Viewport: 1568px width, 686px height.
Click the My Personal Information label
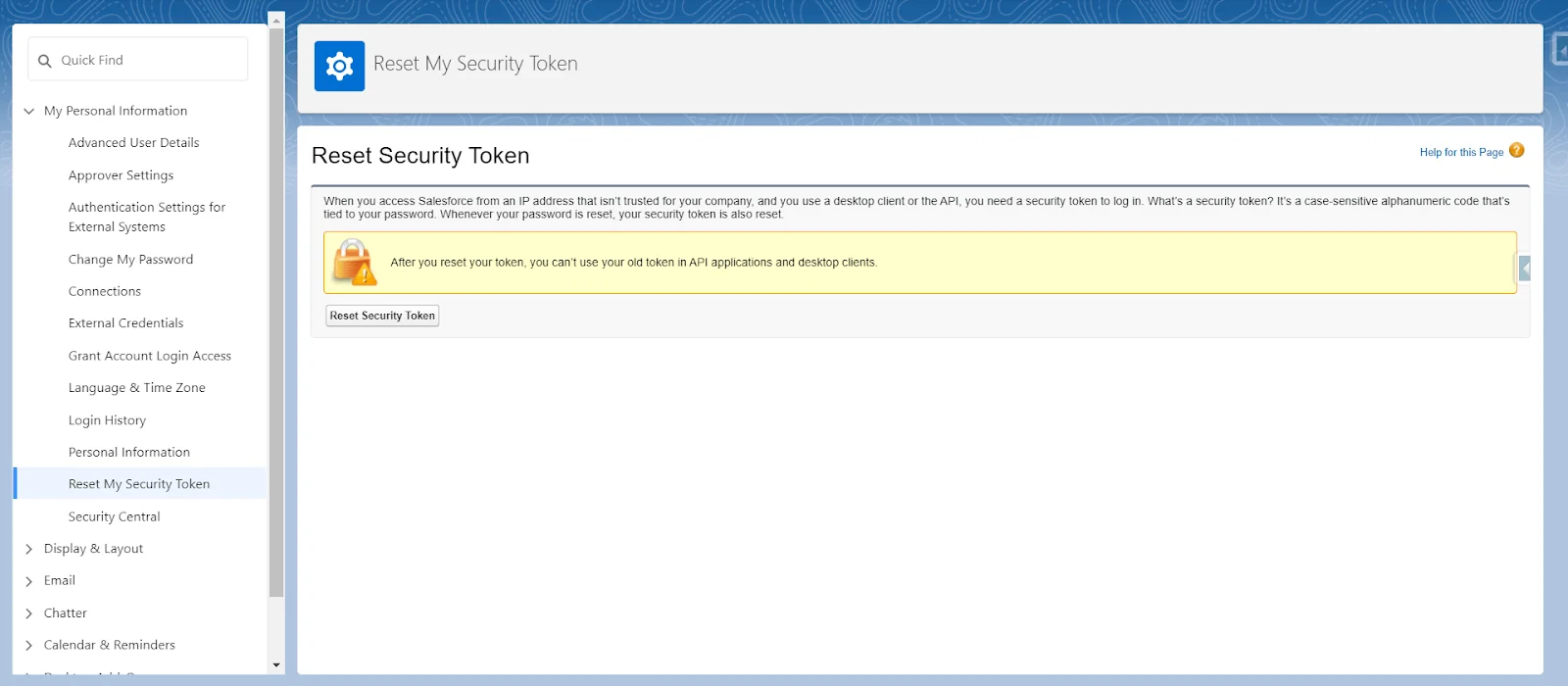click(x=116, y=111)
